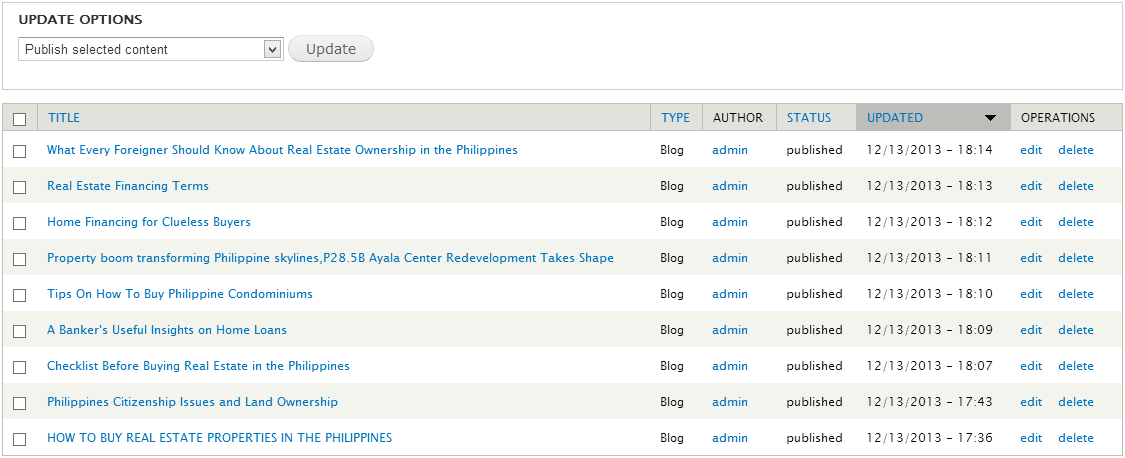Open Tips On How To Buy Philippine Condominiums

pos(180,294)
